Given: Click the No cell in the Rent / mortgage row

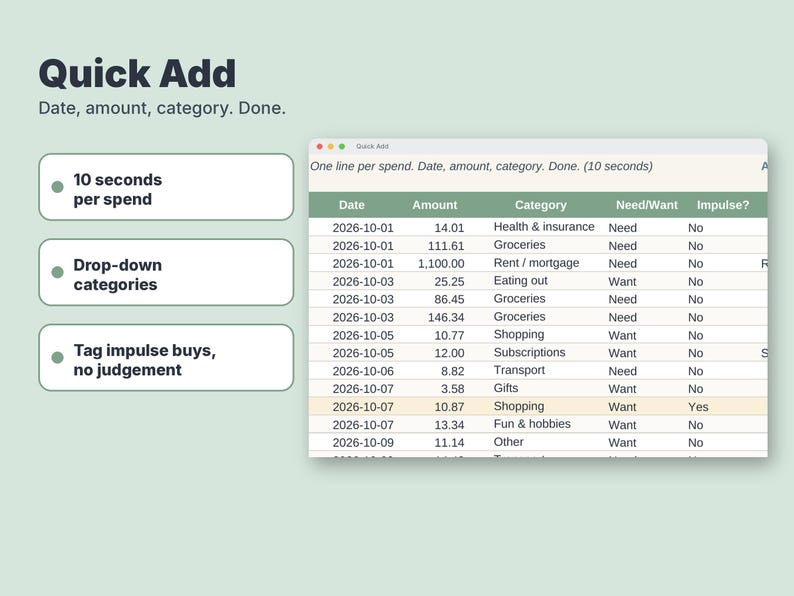Looking at the screenshot, I should click(695, 264).
